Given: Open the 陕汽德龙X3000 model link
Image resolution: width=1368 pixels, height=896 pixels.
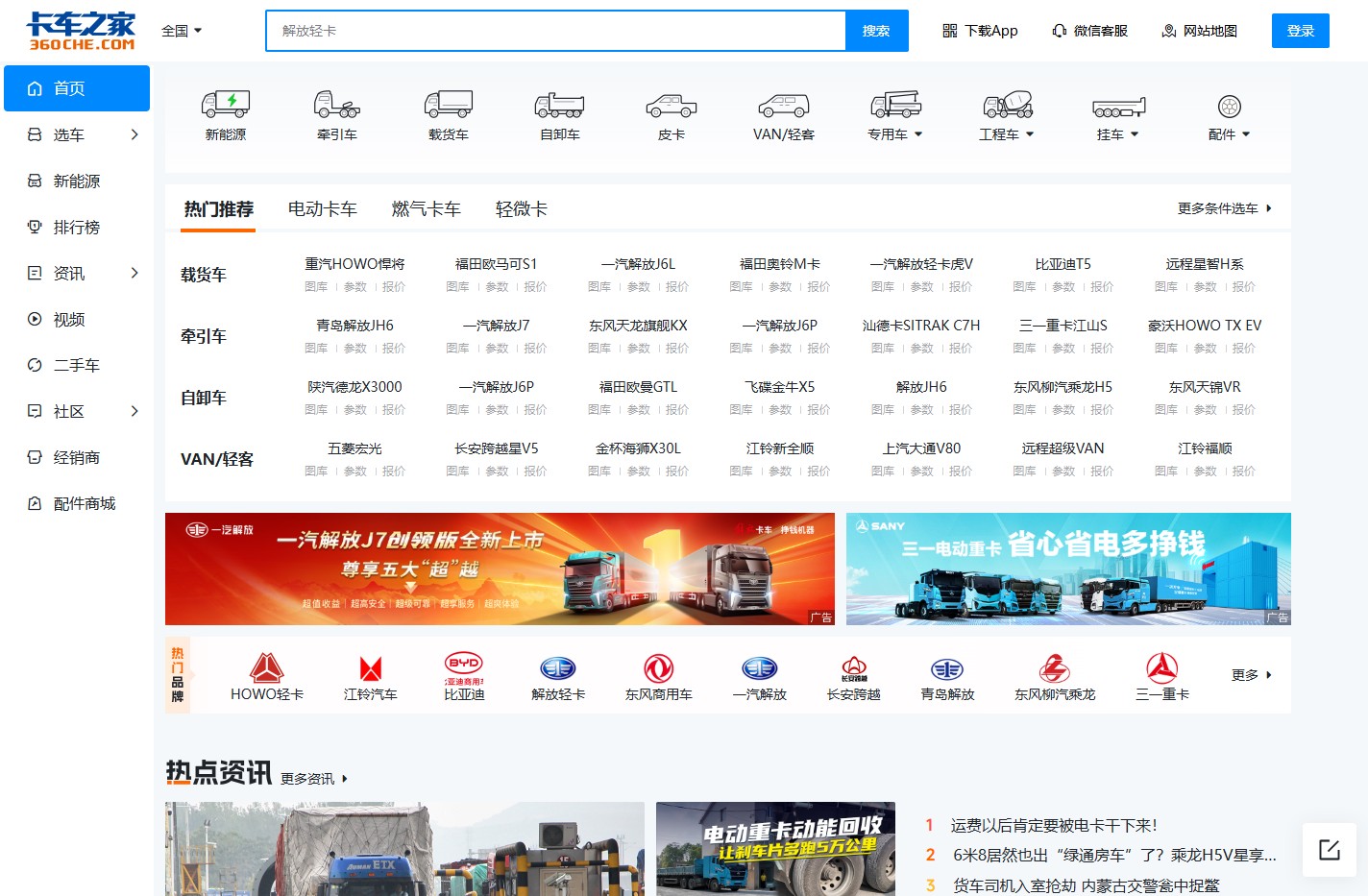Looking at the screenshot, I should (x=354, y=387).
